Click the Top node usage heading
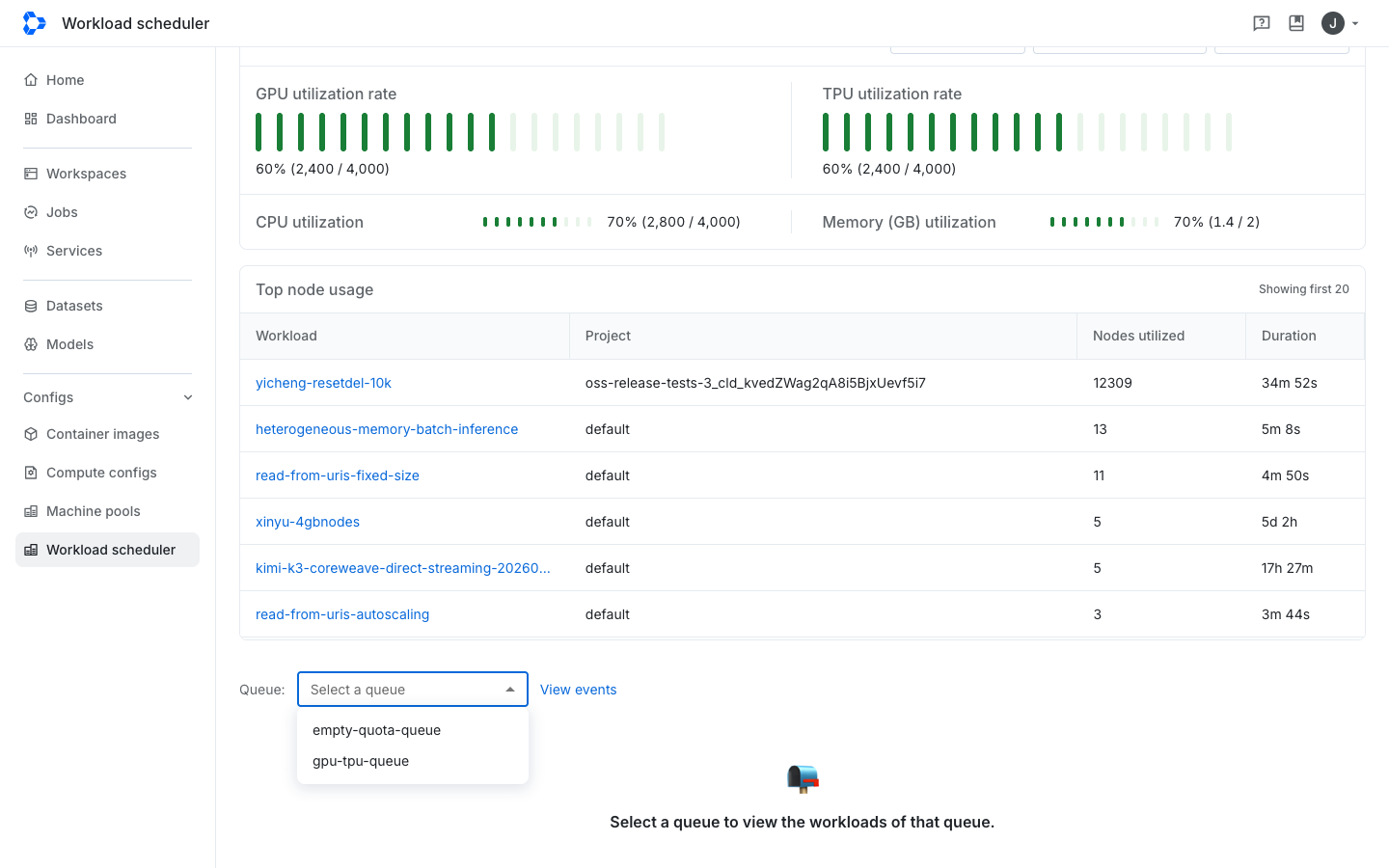 [x=314, y=289]
